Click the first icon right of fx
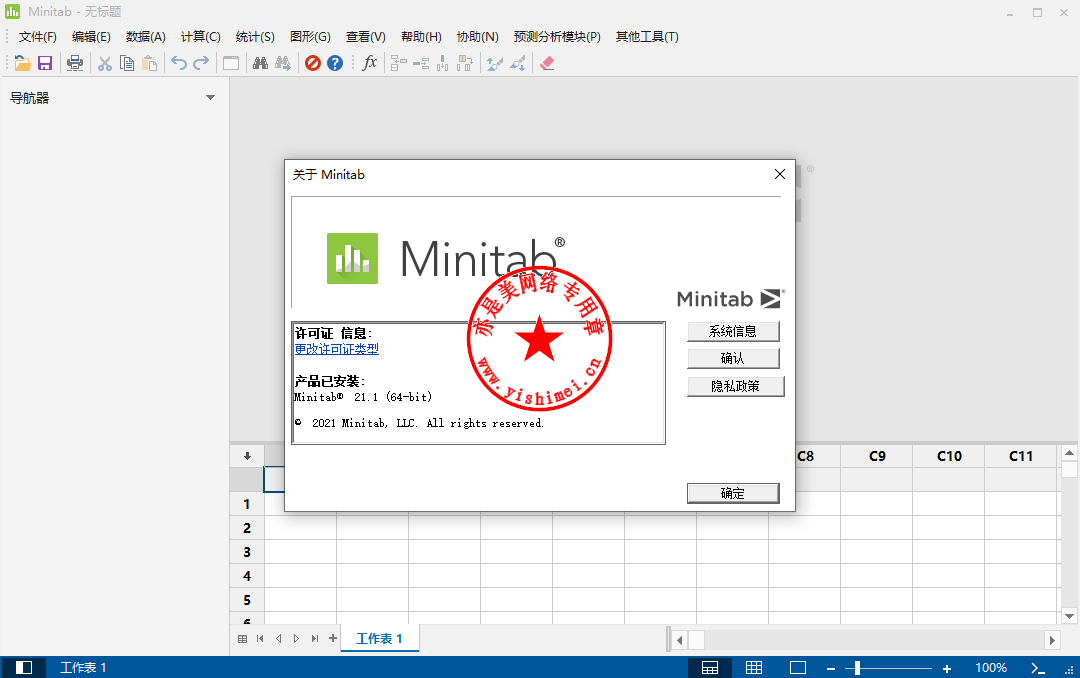This screenshot has width=1080, height=678. [398, 63]
